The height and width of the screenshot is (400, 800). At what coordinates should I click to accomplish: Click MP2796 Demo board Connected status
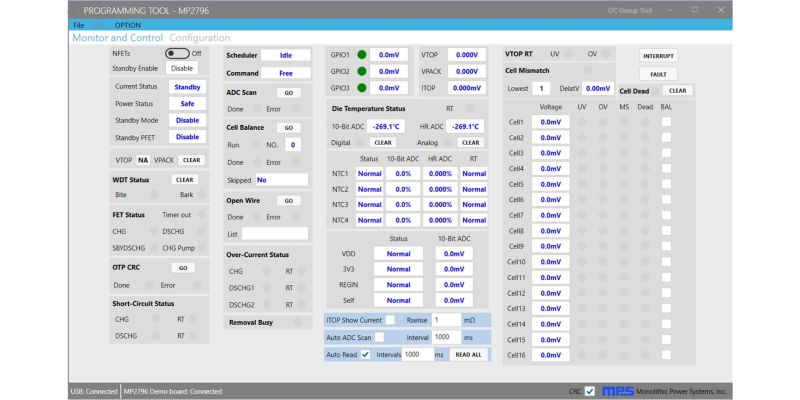(x=173, y=391)
